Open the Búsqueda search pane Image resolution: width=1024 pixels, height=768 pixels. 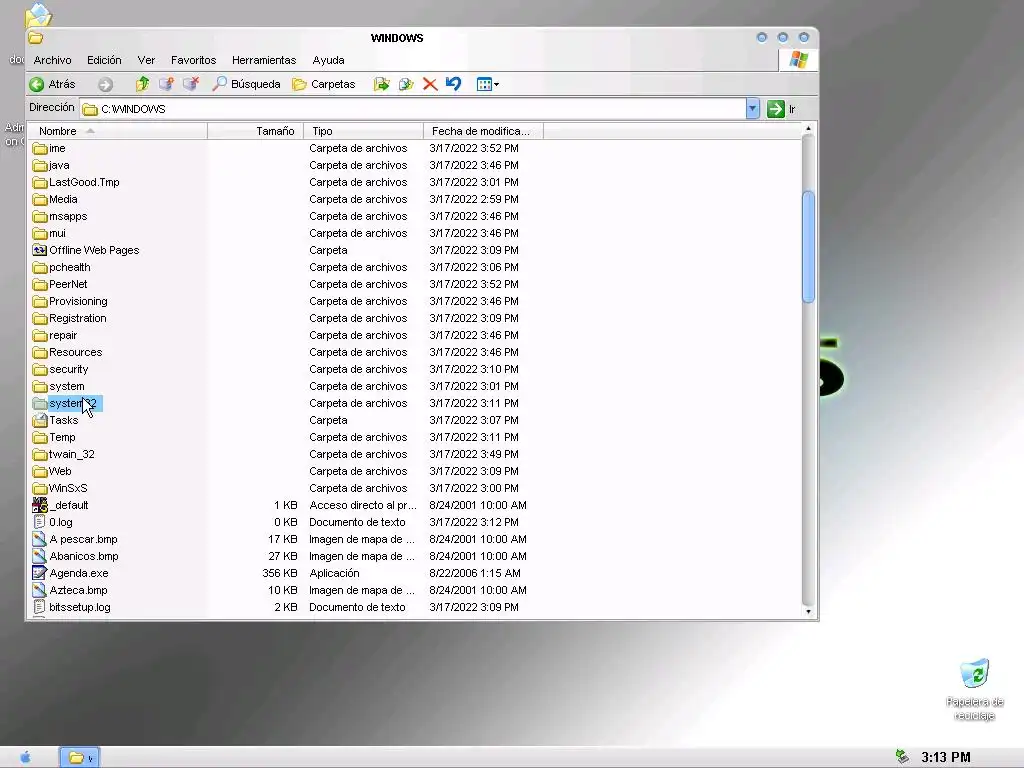(x=246, y=84)
